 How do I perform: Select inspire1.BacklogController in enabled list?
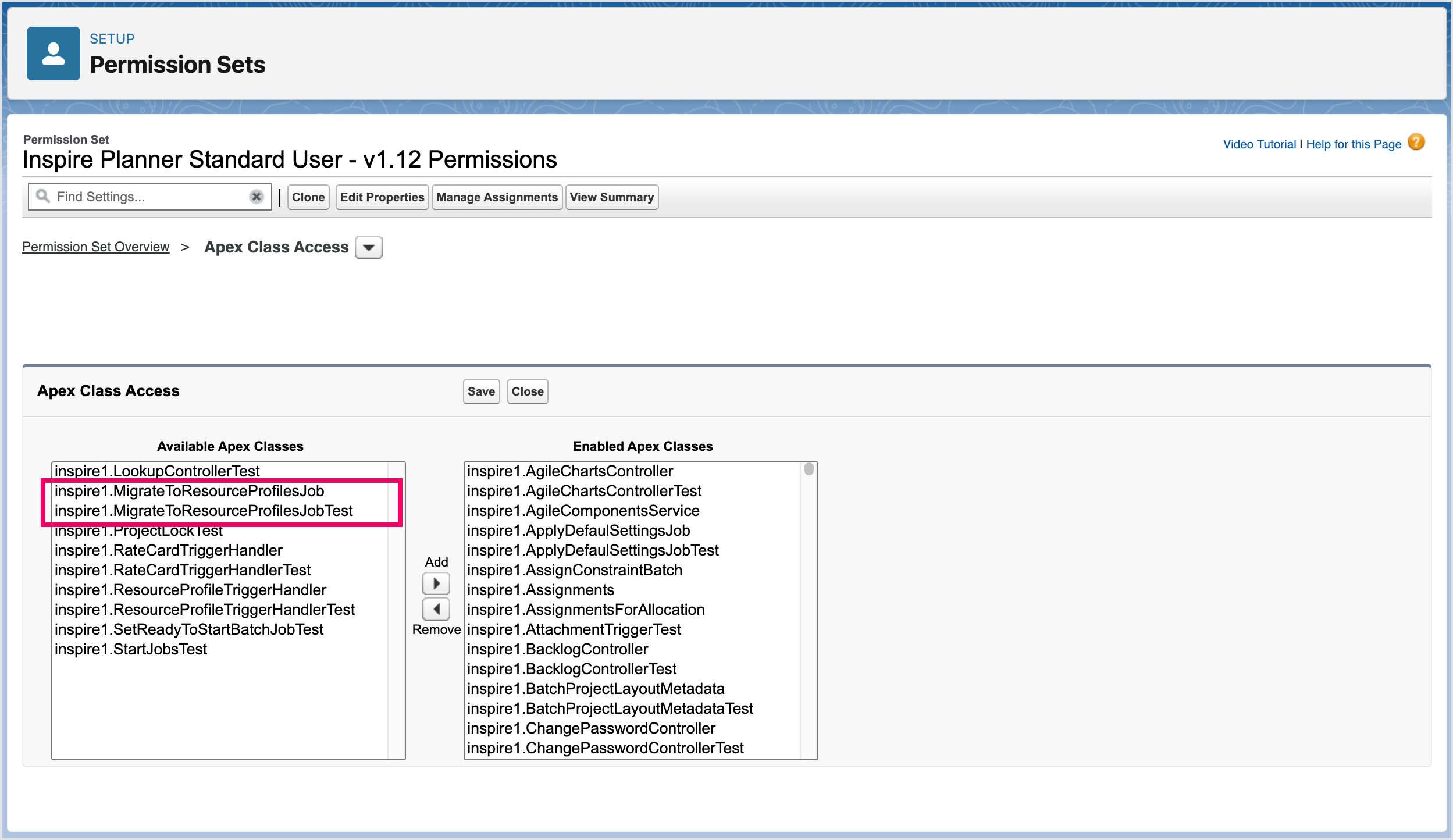coord(633,649)
